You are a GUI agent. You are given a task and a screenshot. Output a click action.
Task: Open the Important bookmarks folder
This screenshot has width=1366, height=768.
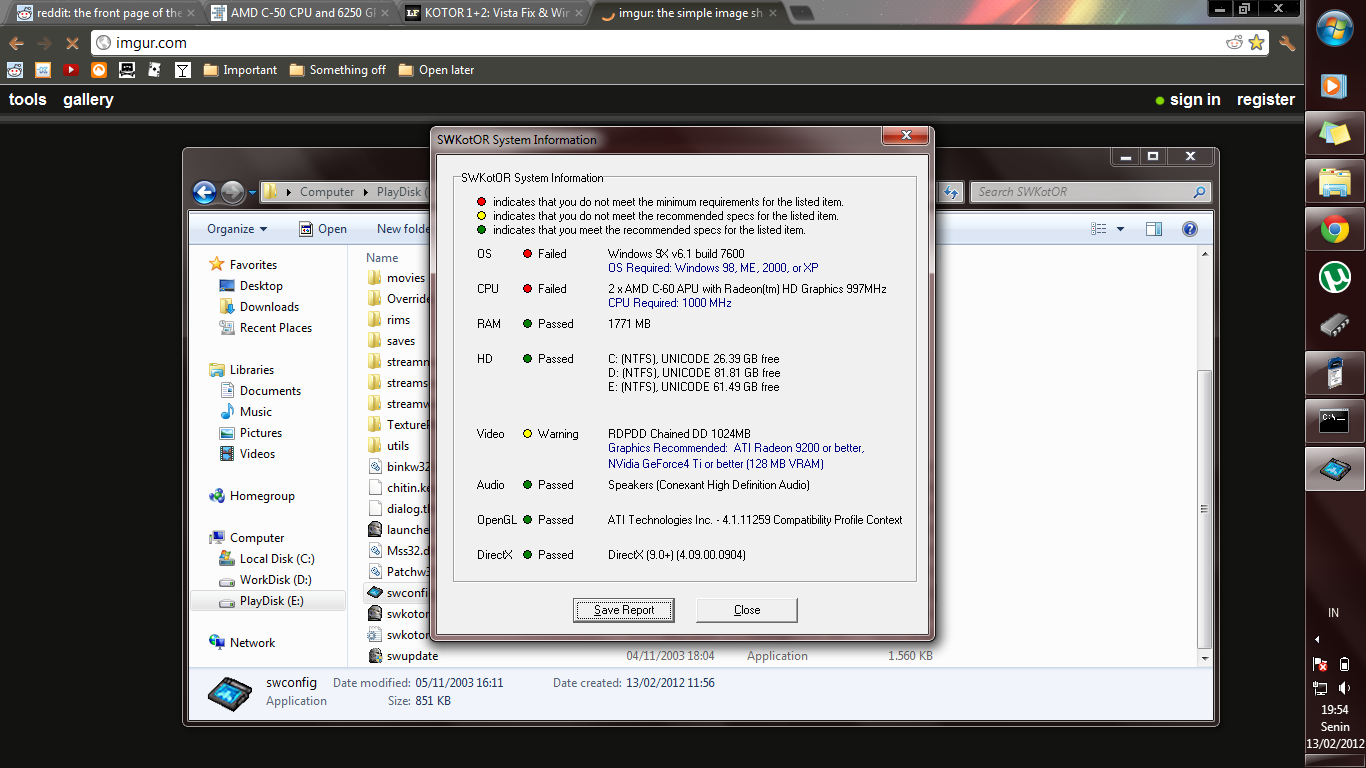coord(240,70)
